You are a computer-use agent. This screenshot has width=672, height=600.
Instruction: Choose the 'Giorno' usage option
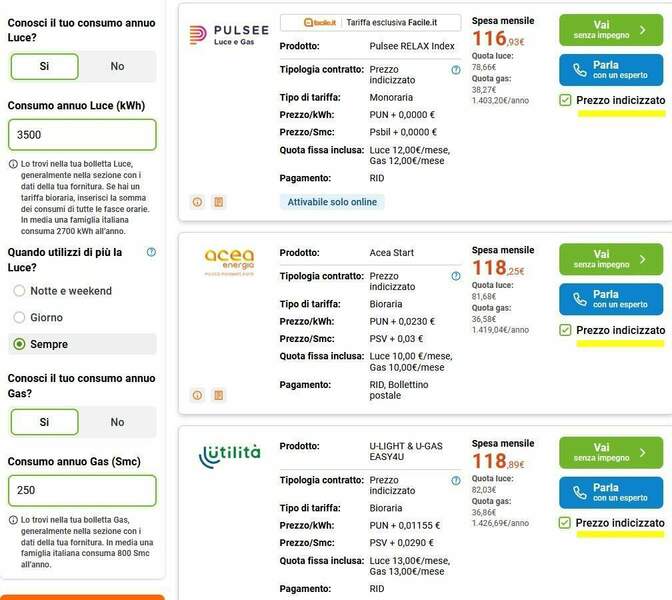(x=19, y=317)
